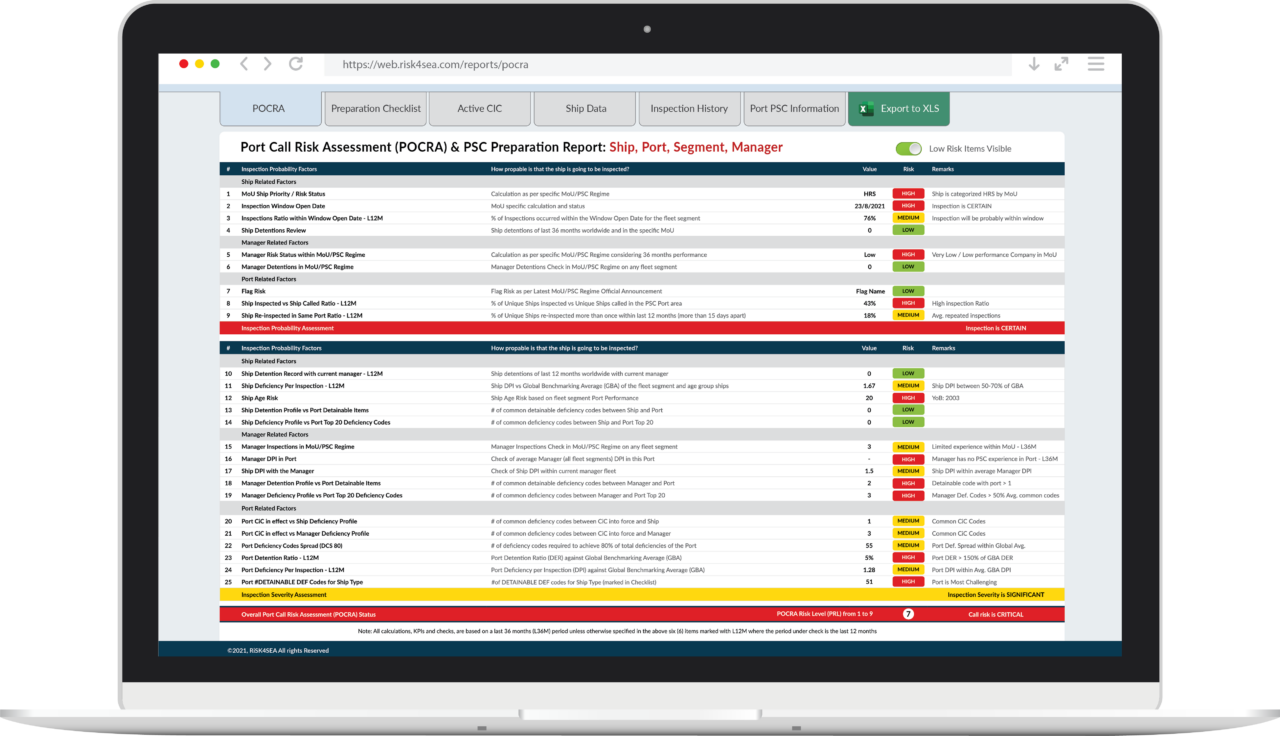Click the HIGH risk badge for Ship Age Risk
Screen dimensions: 1280x736
click(x=908, y=397)
